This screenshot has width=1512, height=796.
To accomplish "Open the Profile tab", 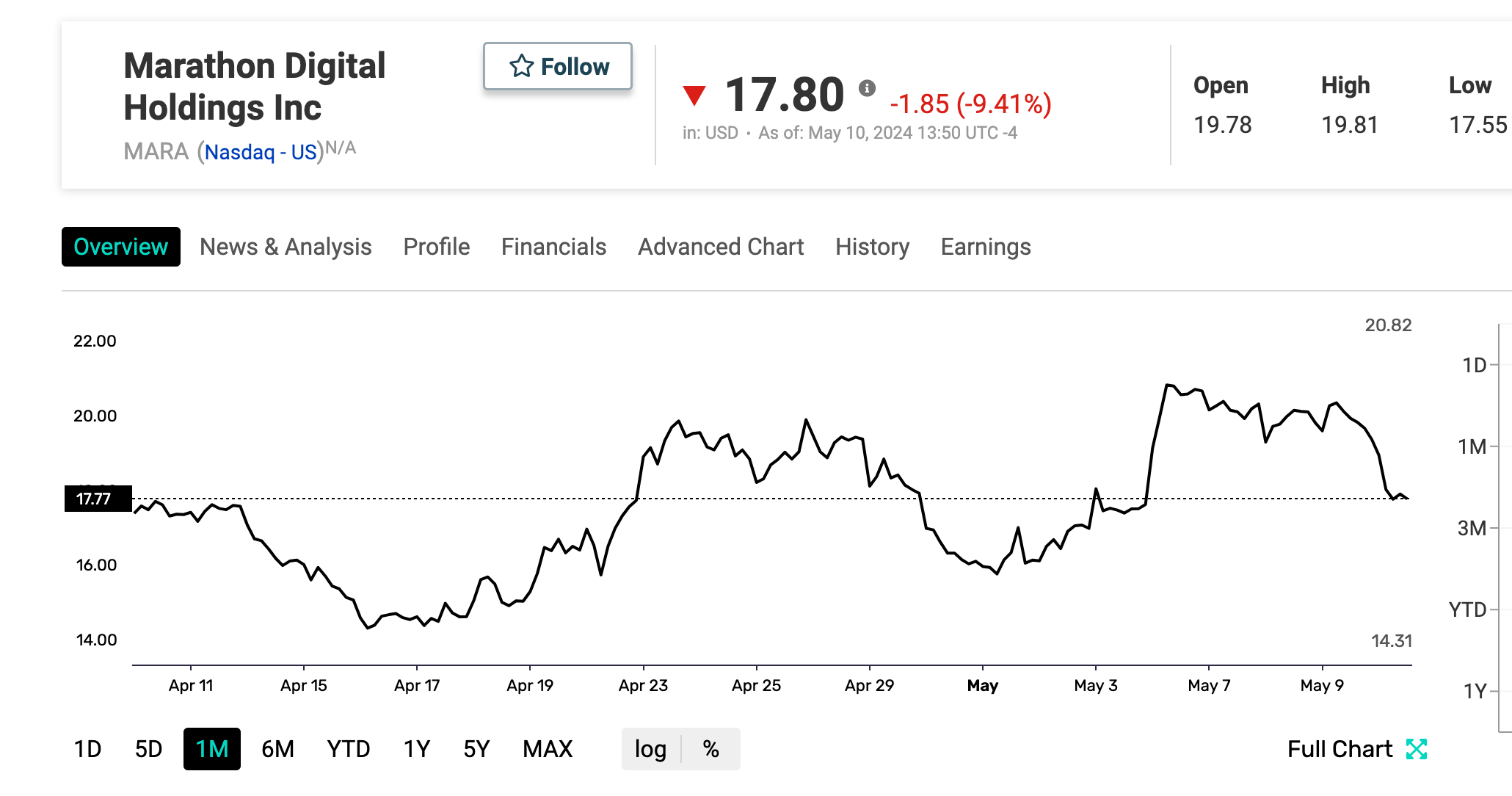I will pos(437,247).
